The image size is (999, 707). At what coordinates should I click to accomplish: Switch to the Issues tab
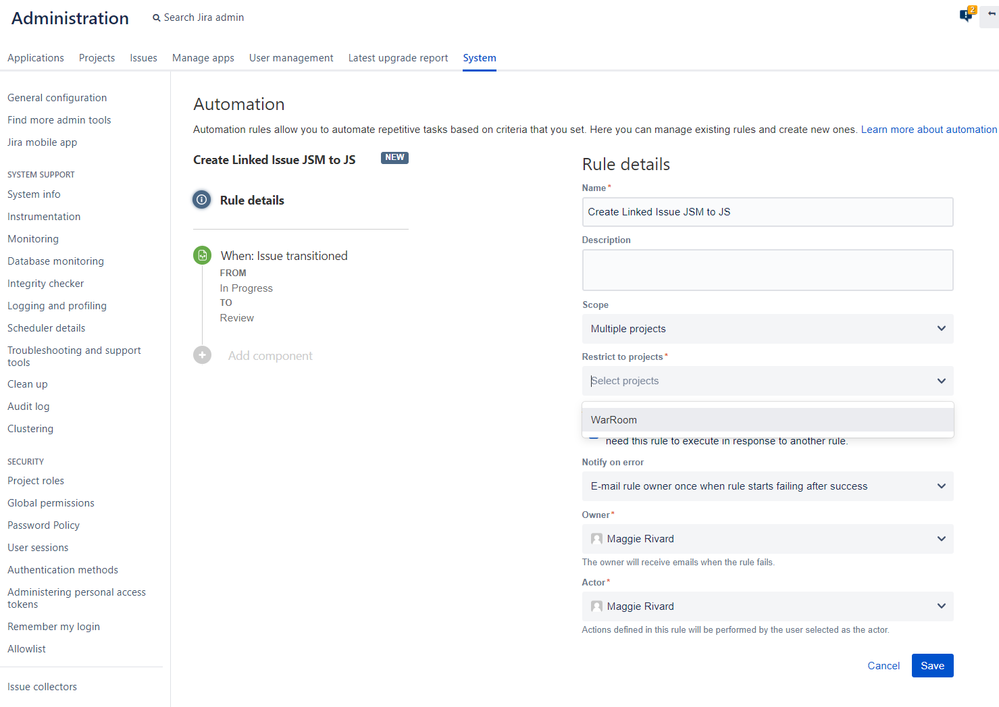[x=143, y=58]
